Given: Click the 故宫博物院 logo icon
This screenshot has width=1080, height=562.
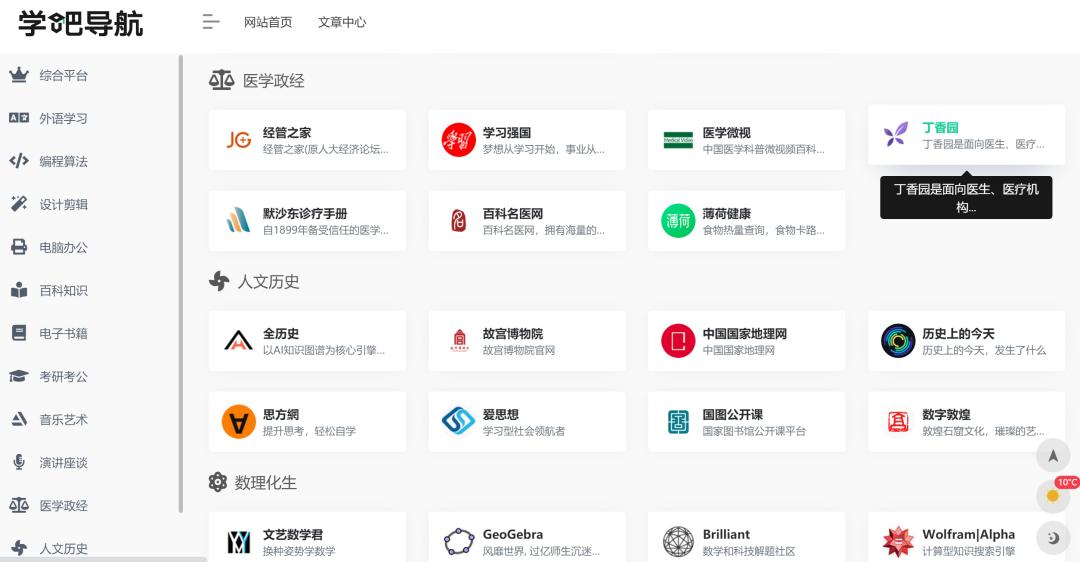Looking at the screenshot, I should (459, 340).
